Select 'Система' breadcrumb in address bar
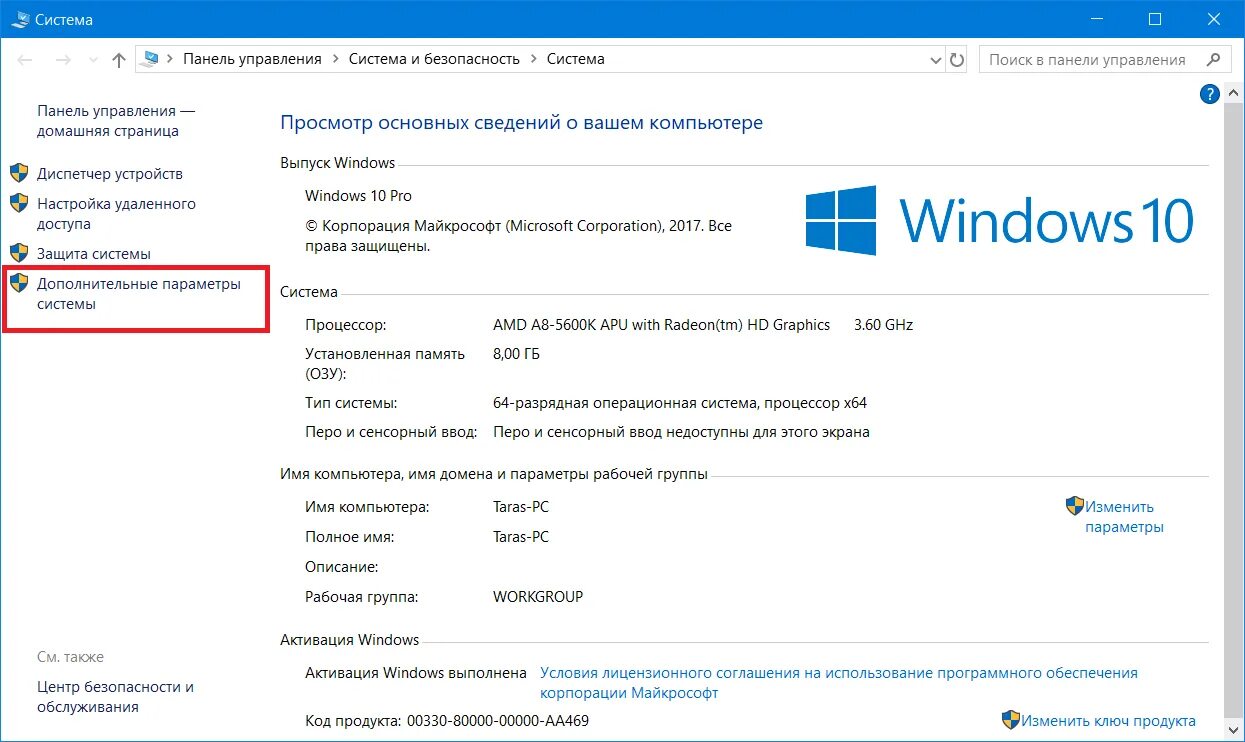 point(575,59)
